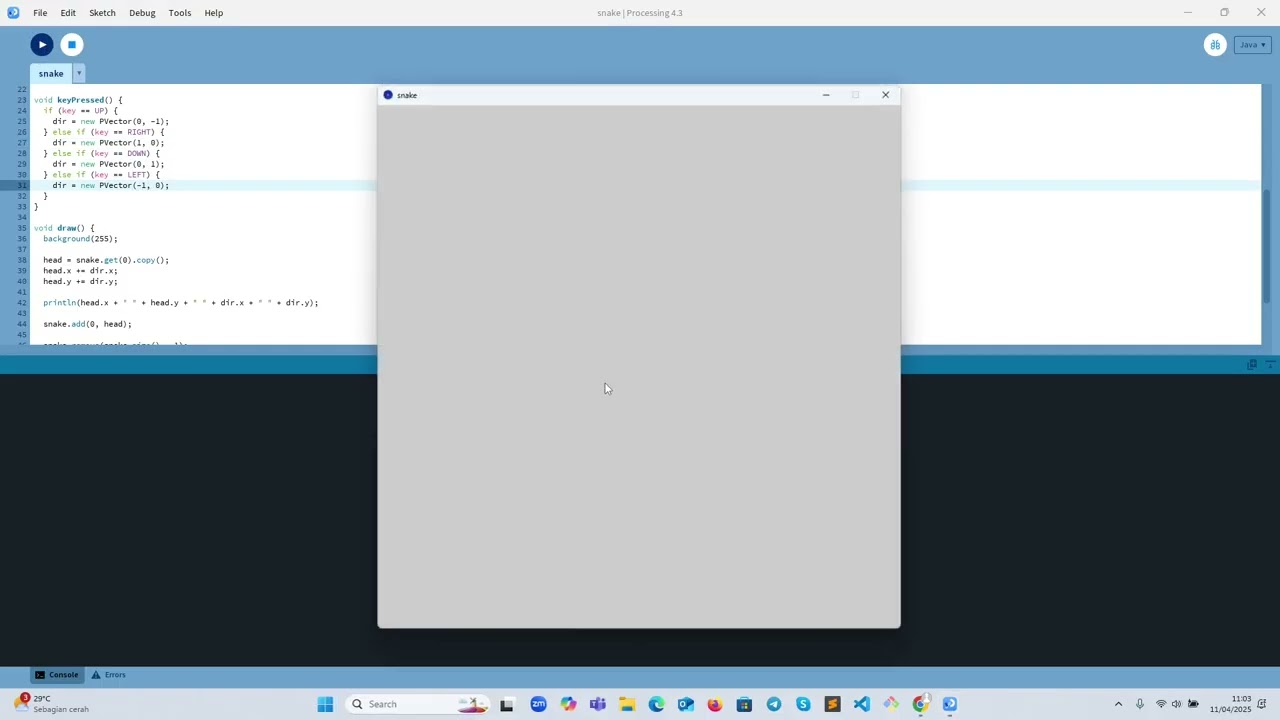Open Skype from the taskbar
This screenshot has width=1280, height=720.
[x=803, y=704]
